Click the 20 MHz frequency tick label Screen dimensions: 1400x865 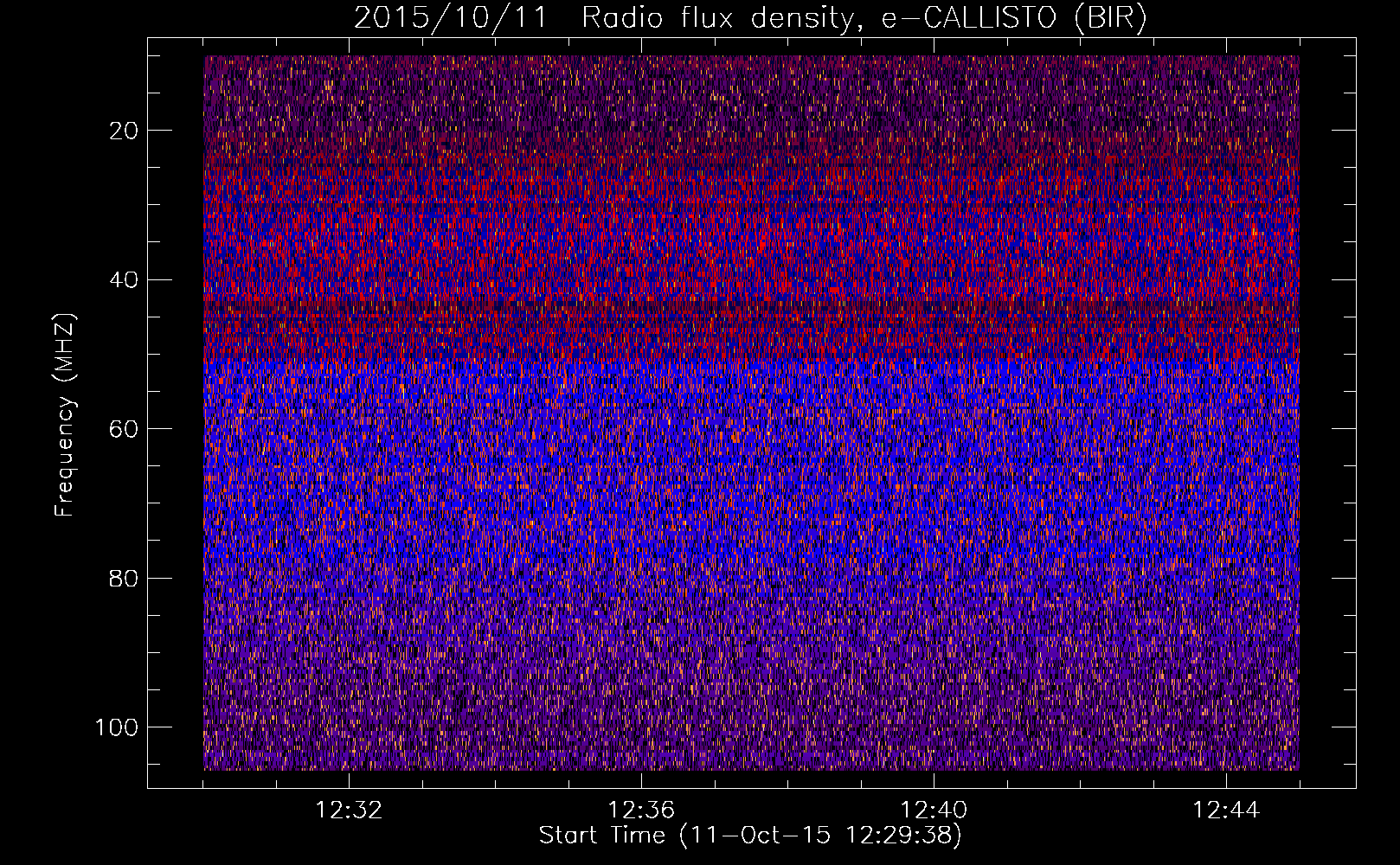124,131
